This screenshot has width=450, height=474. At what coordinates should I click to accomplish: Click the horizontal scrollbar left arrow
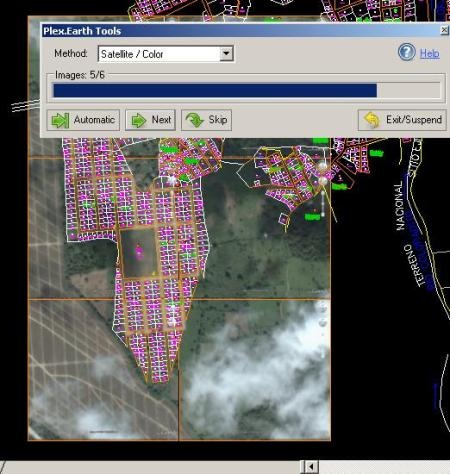coord(310,467)
